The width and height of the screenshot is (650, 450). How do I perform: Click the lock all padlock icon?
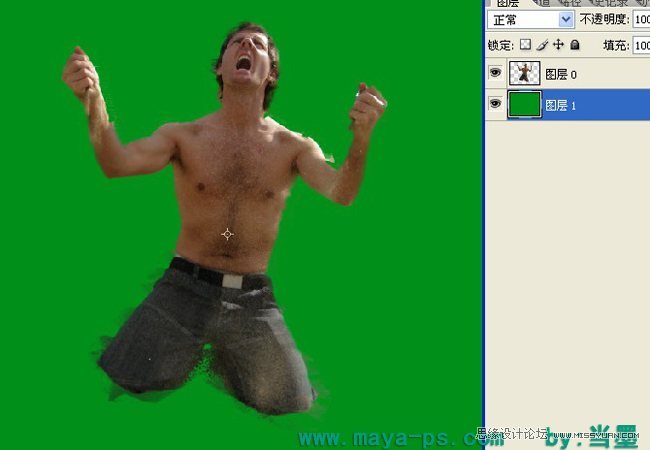(574, 45)
